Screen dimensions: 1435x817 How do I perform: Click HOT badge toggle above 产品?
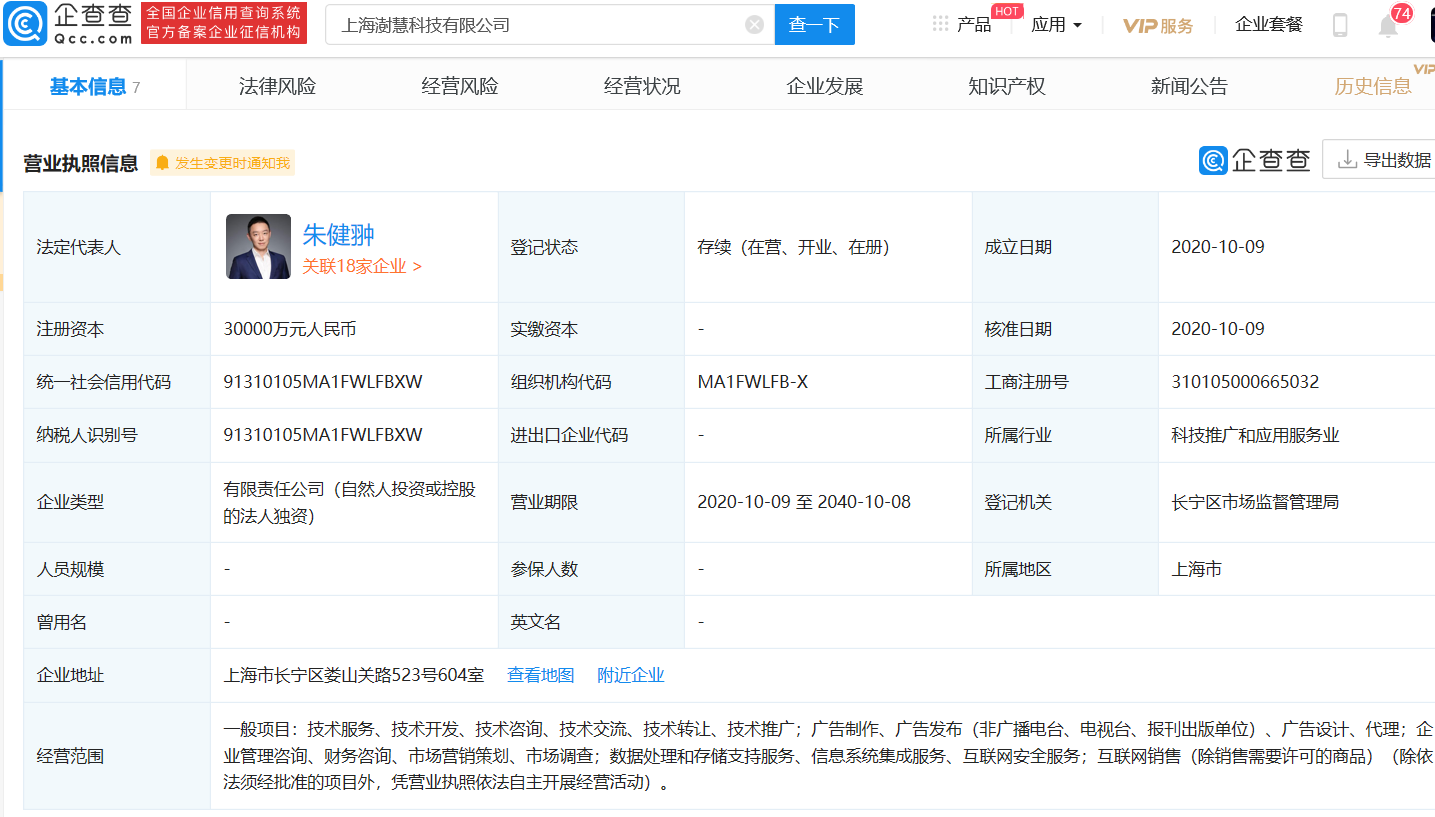click(1006, 11)
